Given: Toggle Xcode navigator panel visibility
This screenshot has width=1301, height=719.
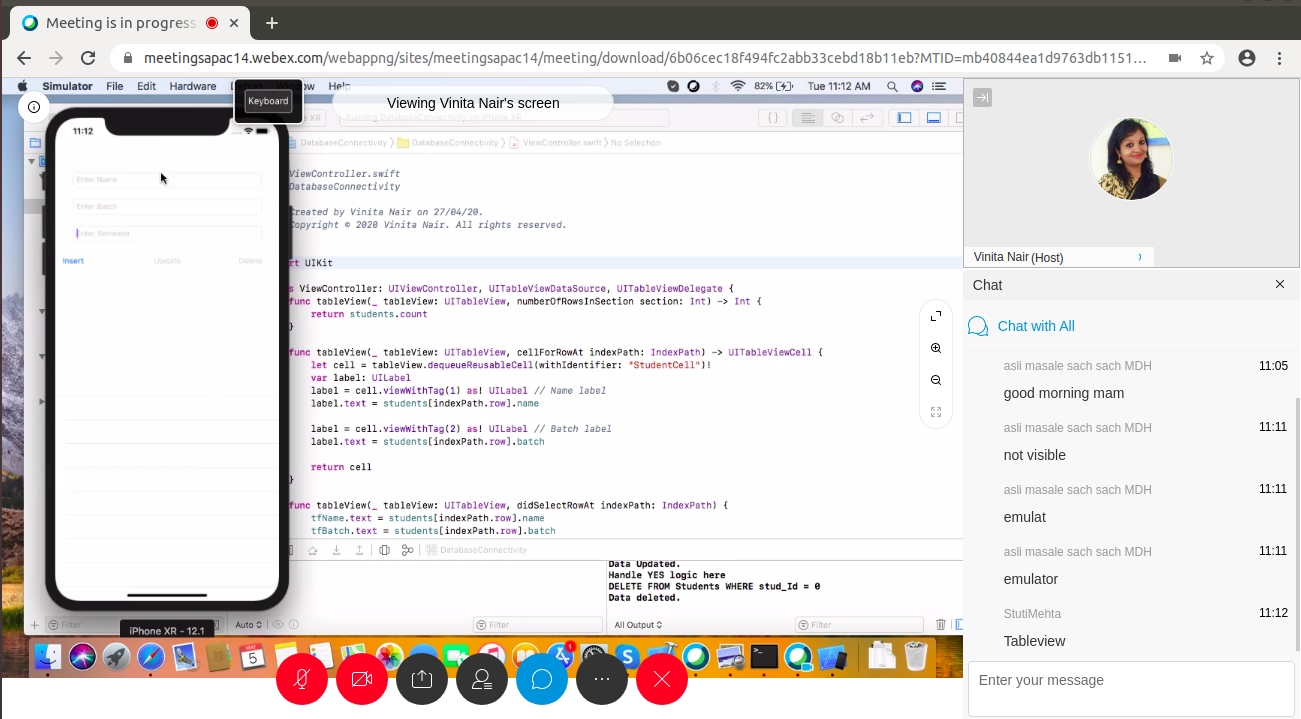Looking at the screenshot, I should tap(904, 117).
